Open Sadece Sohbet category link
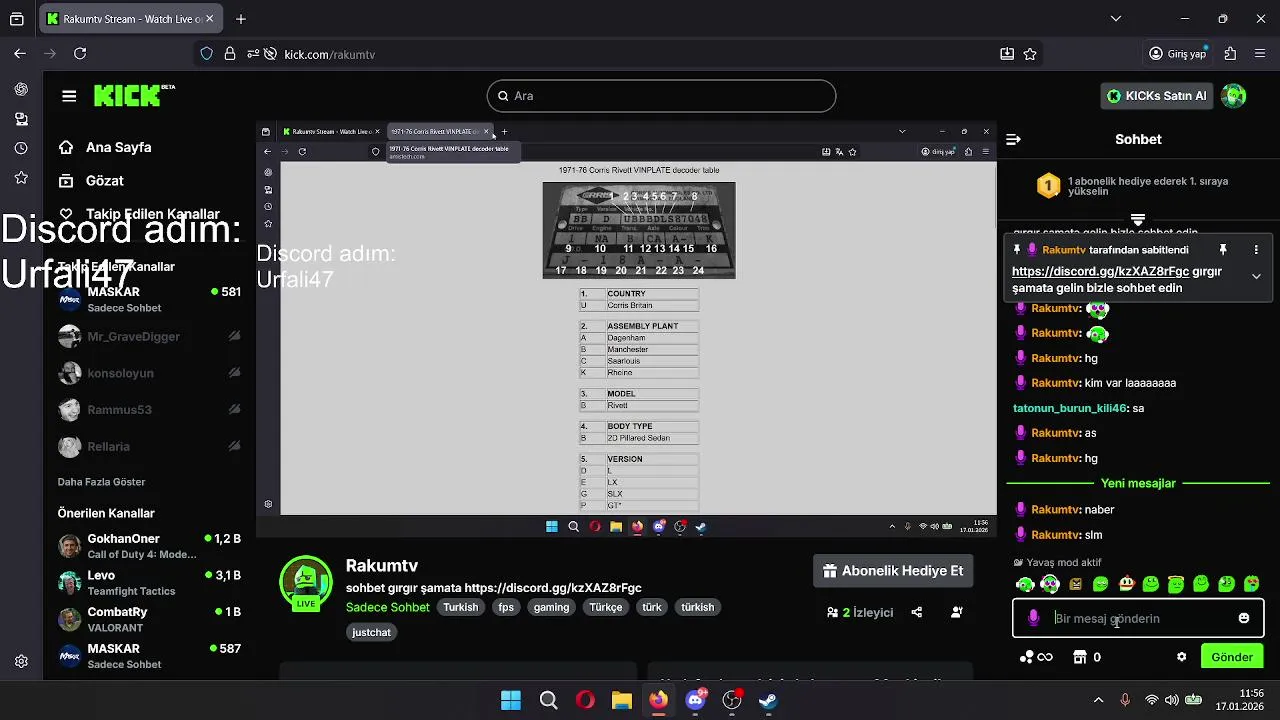The height and width of the screenshot is (720, 1280). (388, 607)
